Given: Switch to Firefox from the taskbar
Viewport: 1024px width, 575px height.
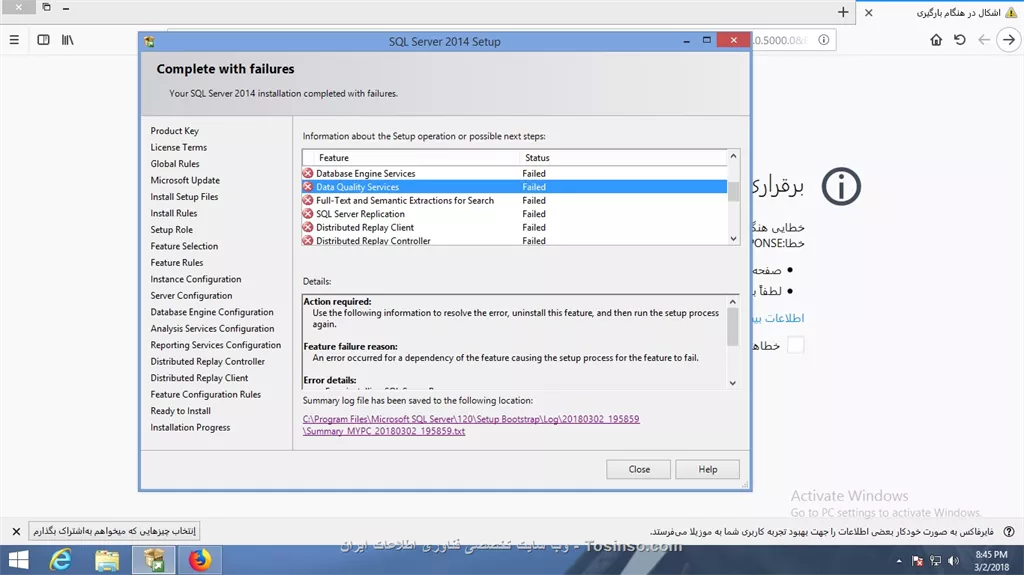Looking at the screenshot, I should pos(200,560).
